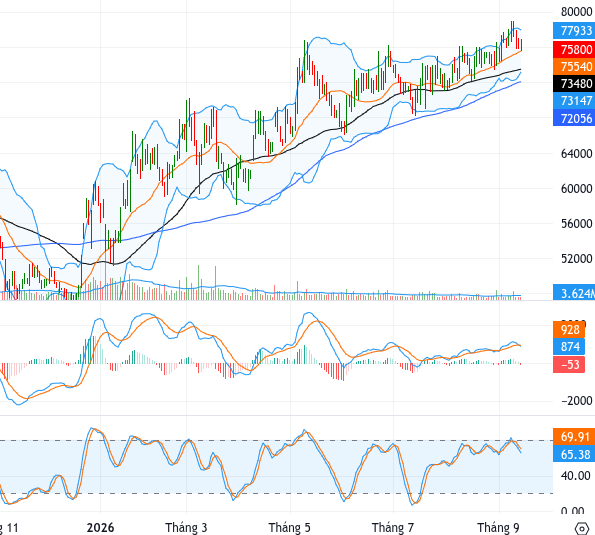The height and width of the screenshot is (535, 595).
Task: Select the Tháng 7 time axis label
Action: click(393, 528)
